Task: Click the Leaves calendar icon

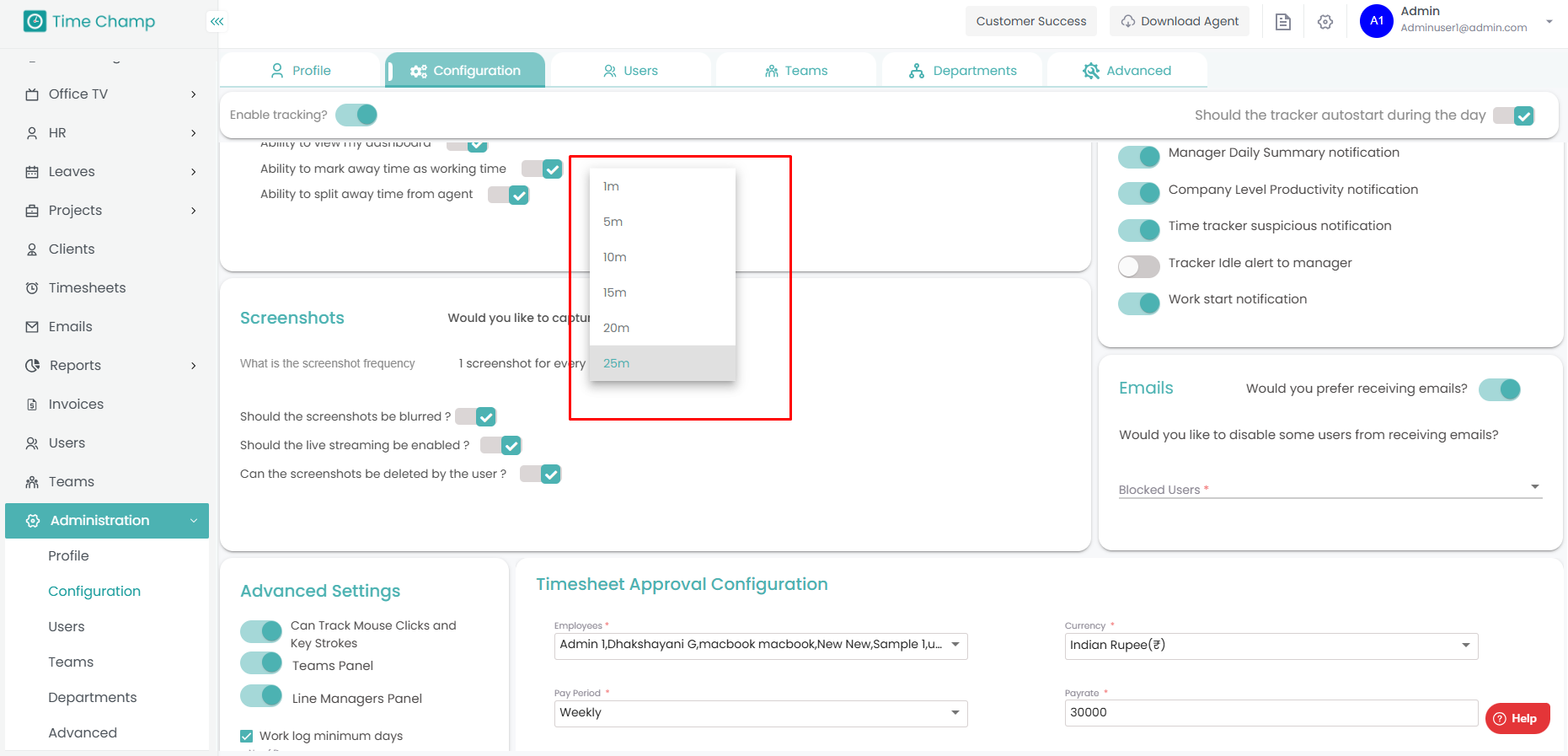Action: pos(32,172)
